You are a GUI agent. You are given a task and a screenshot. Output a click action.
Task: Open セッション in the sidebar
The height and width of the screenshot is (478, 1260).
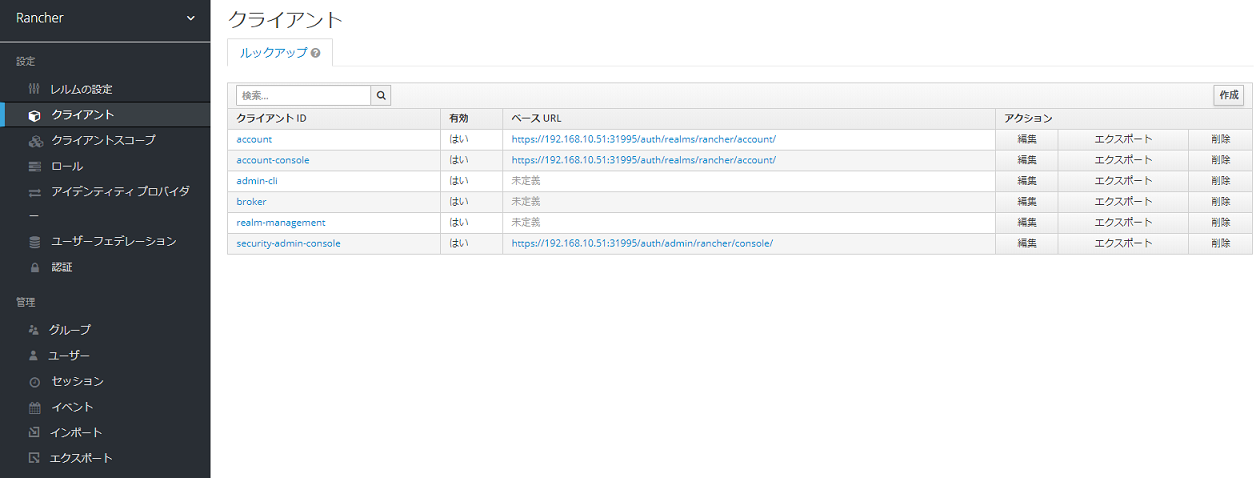point(77,382)
